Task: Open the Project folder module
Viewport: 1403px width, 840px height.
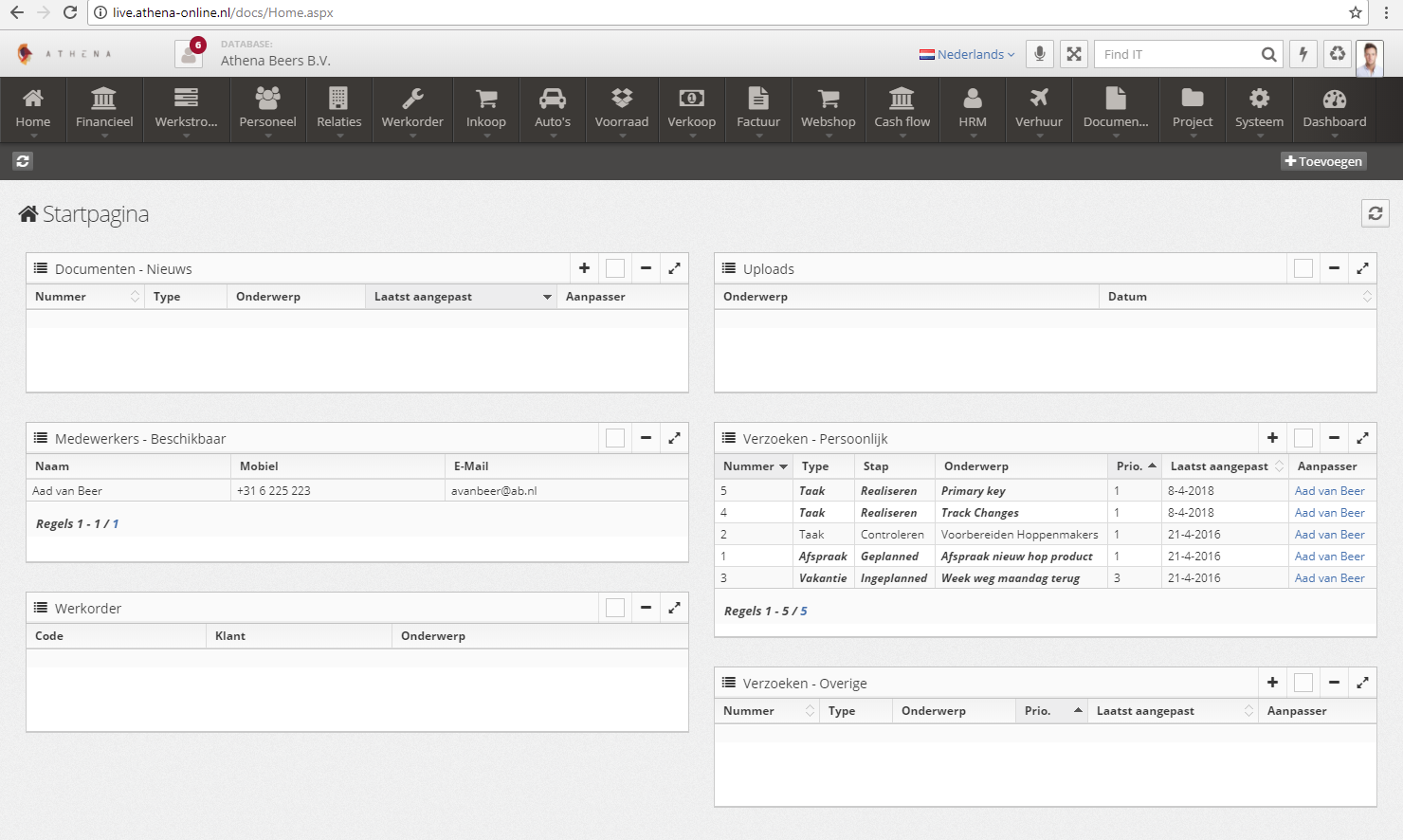Action: (1193, 110)
